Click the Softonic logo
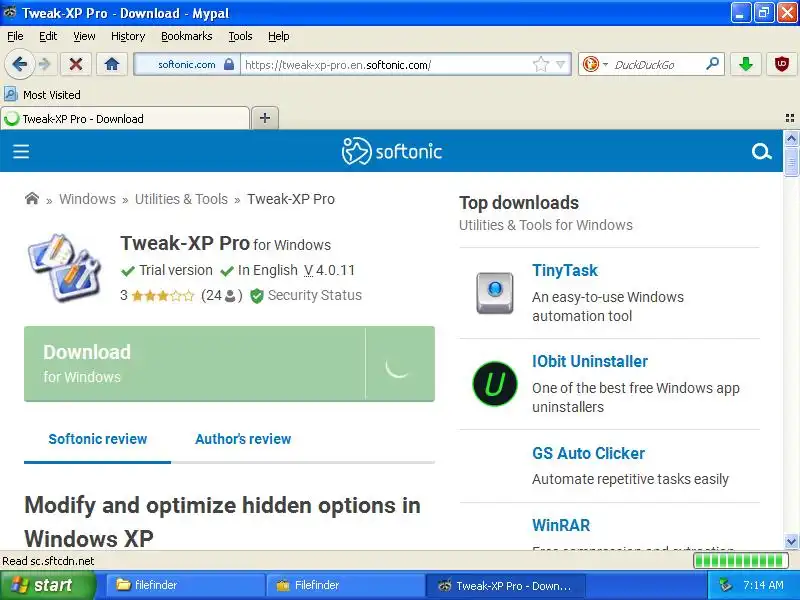 tap(391, 151)
